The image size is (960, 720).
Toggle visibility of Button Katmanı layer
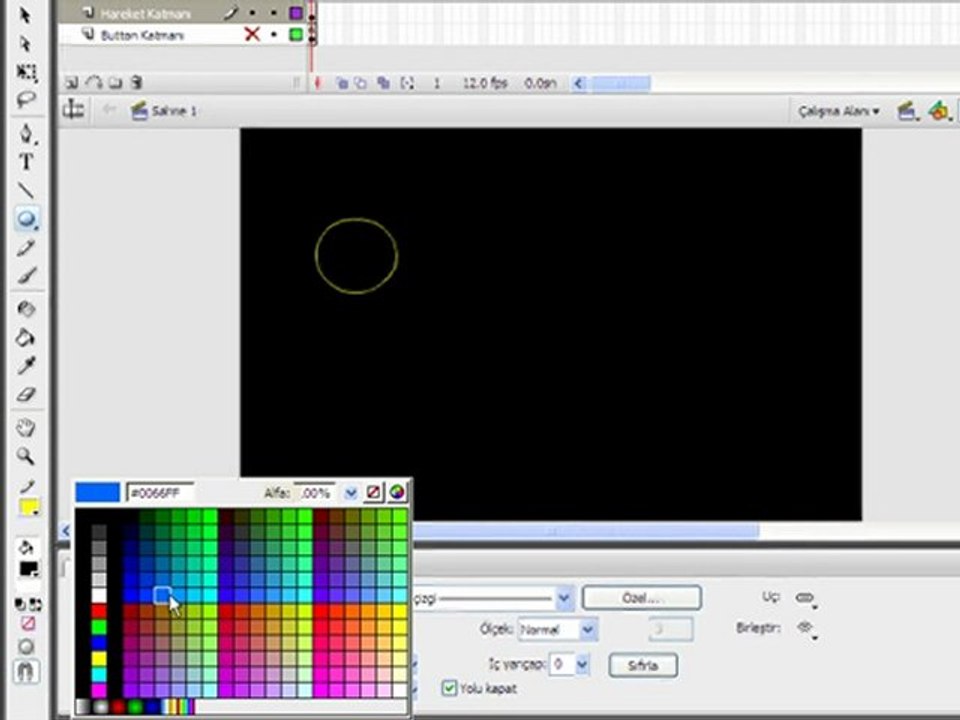252,35
